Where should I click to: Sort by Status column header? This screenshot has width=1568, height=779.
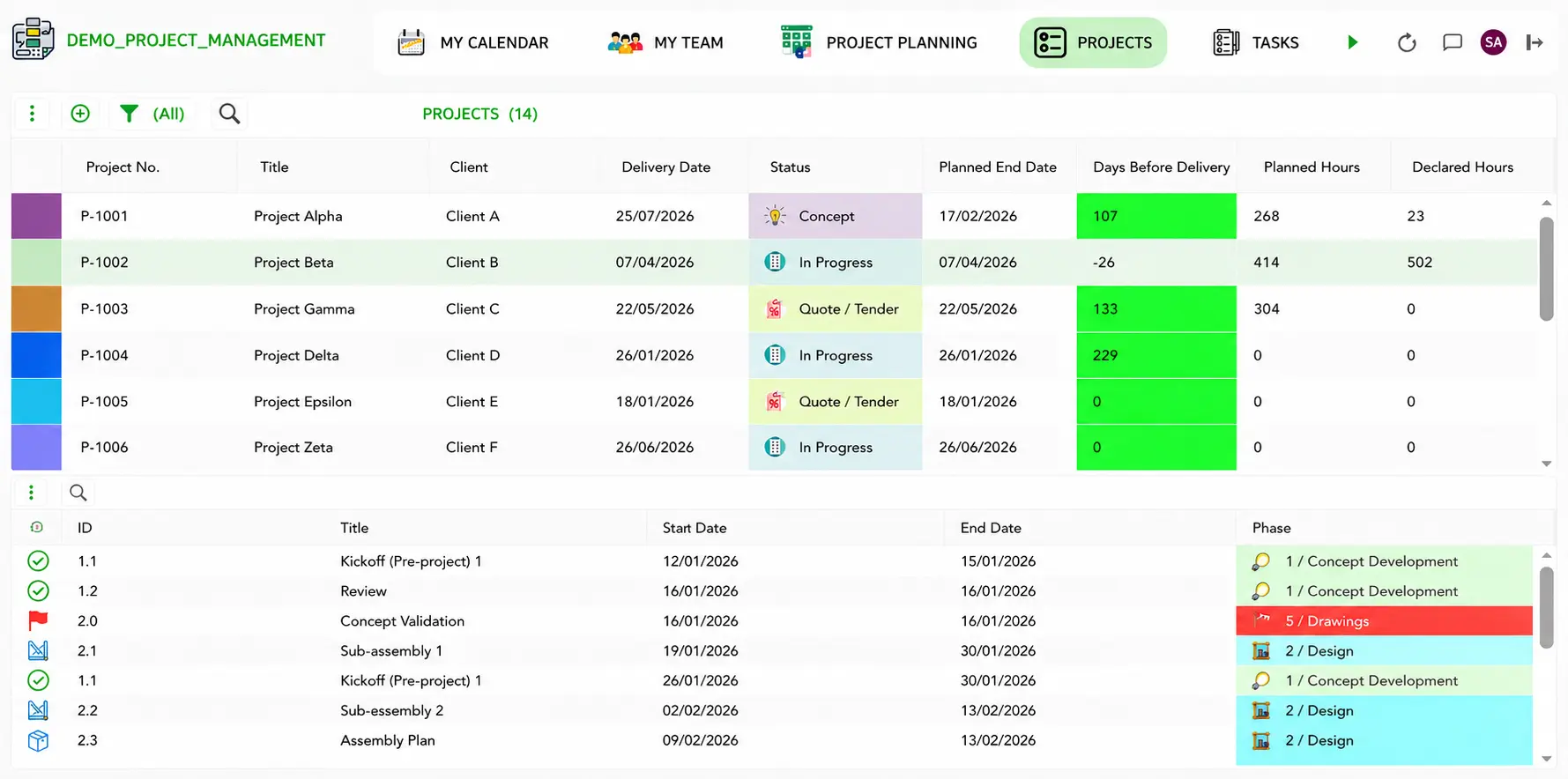point(790,167)
